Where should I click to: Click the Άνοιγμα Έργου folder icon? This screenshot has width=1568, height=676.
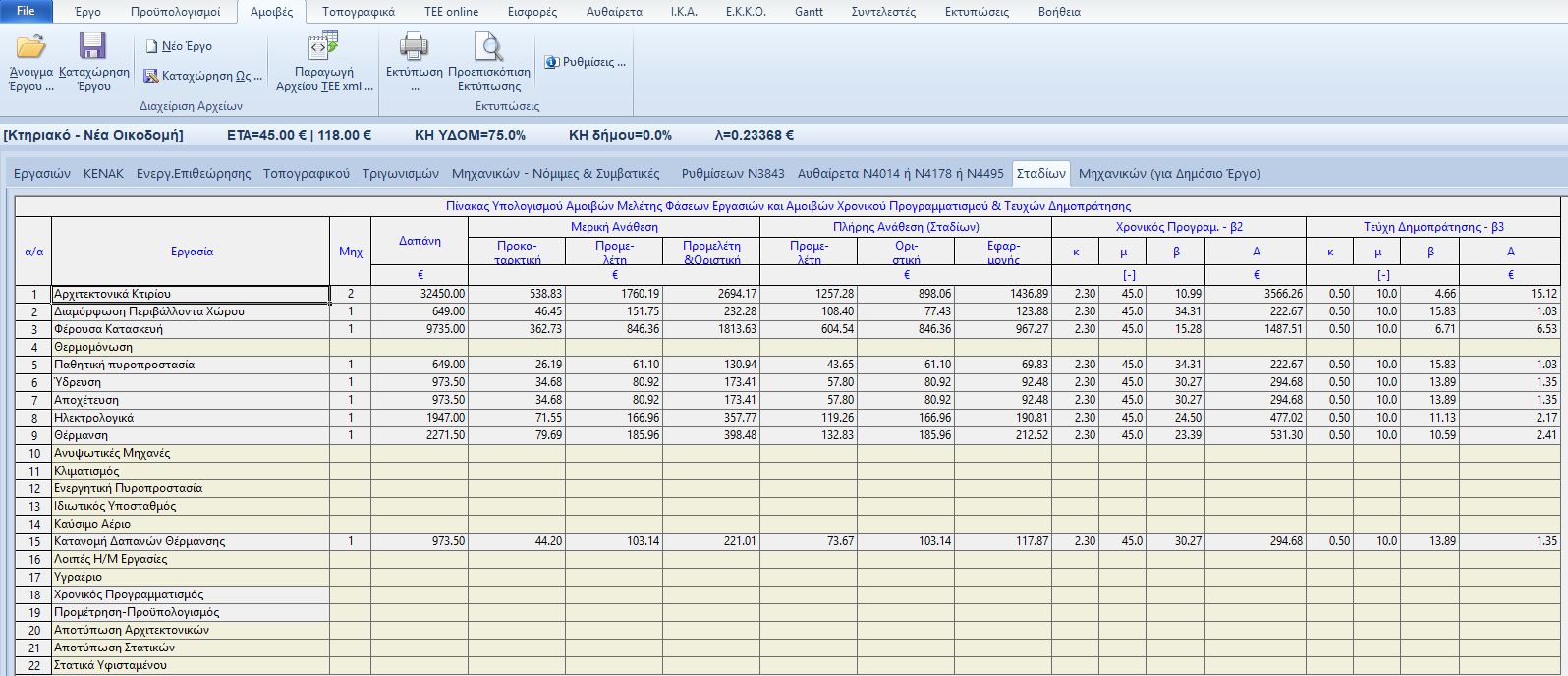(x=31, y=47)
